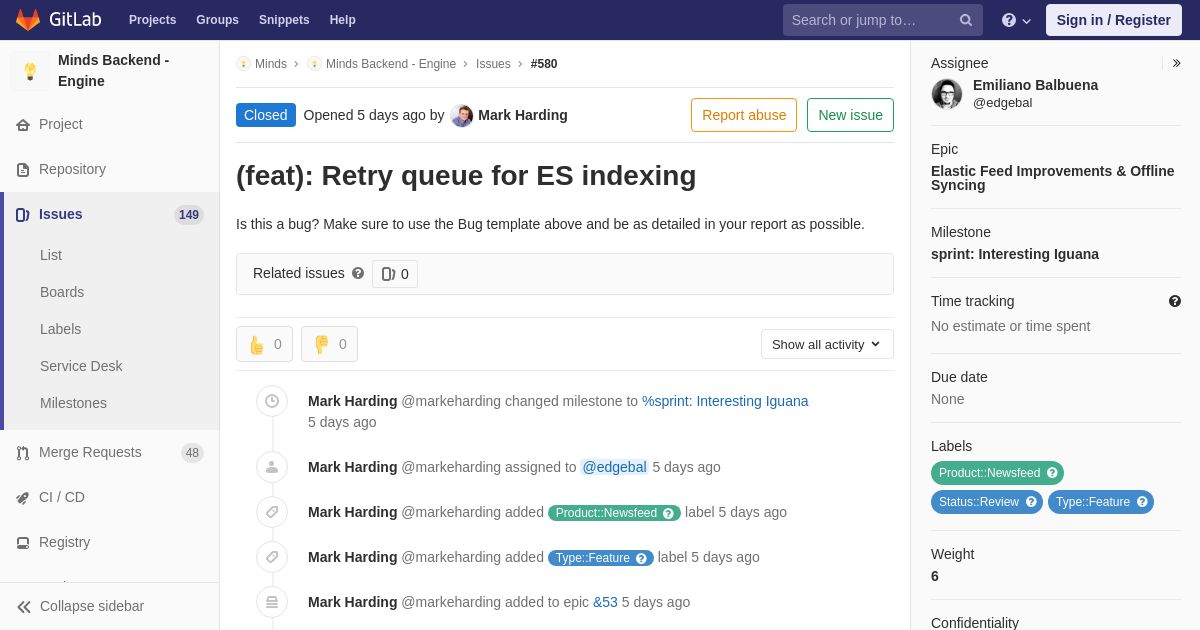Viewport: 1200px width, 630px height.
Task: Click the Registry disk icon
Action: (23, 543)
